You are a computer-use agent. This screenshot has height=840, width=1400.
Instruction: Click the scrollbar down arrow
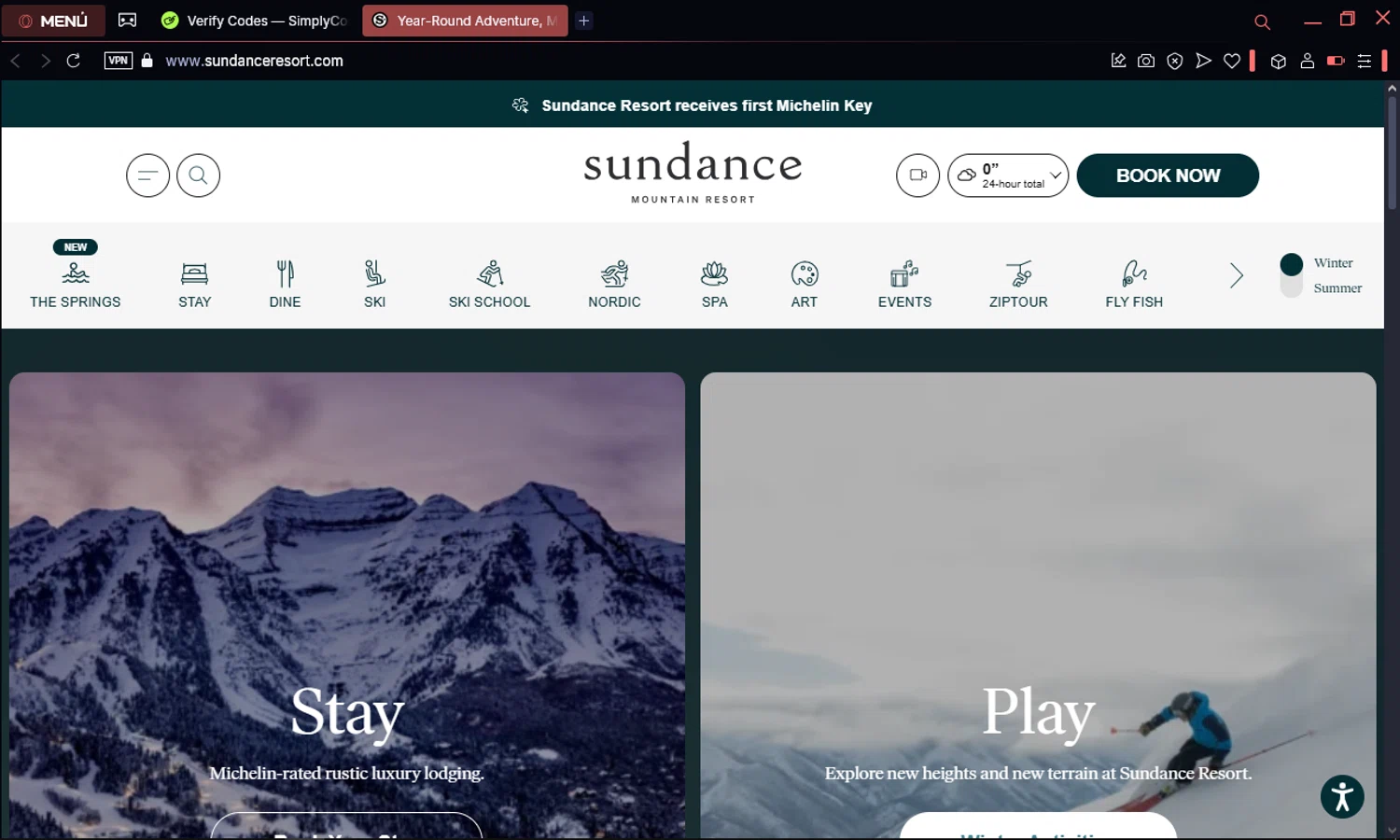(x=1393, y=831)
